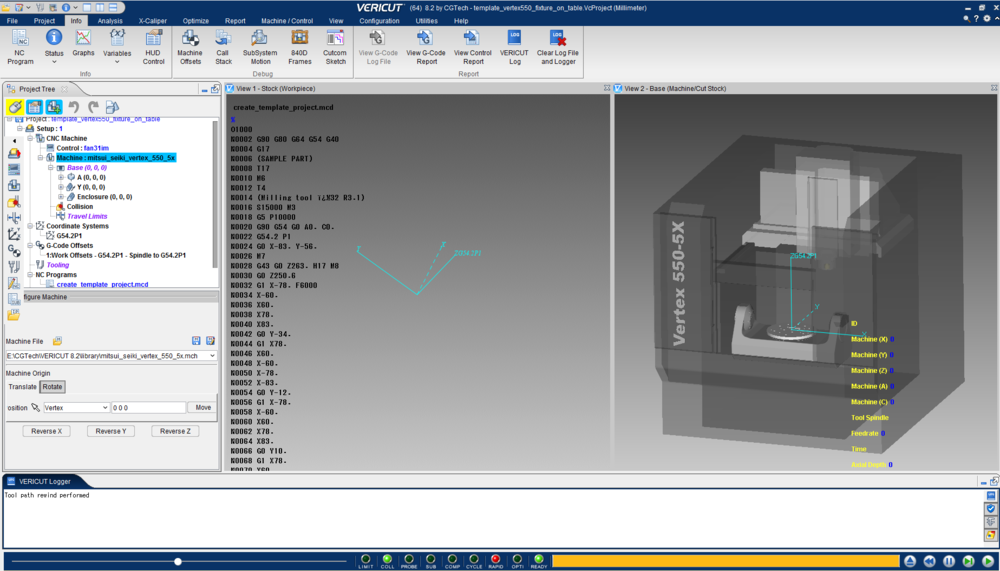
Task: Click the yellow-highlighted mouse icon in Project Tree toolbar
Action: (x=16, y=107)
